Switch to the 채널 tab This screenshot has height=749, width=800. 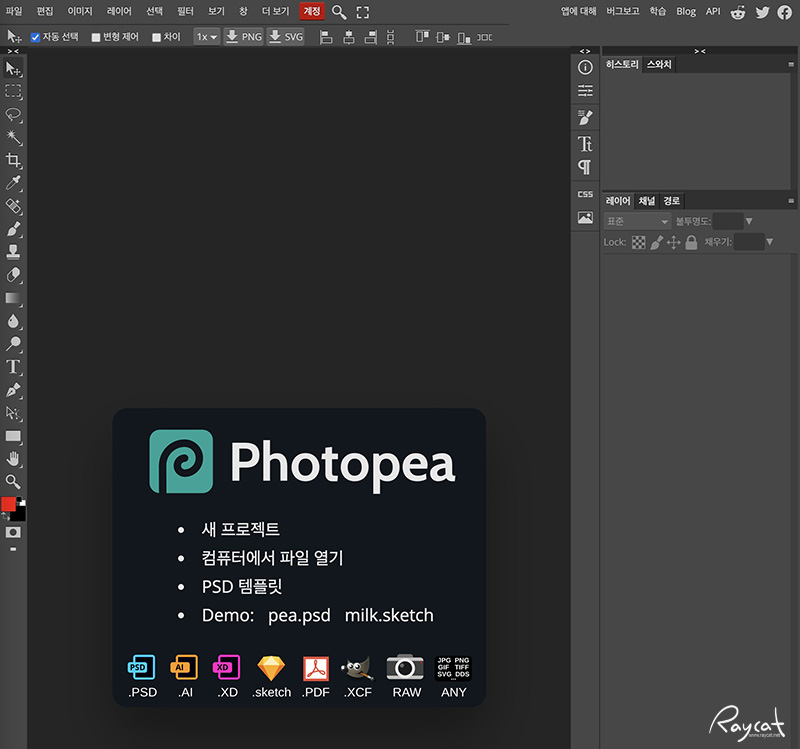pyautogui.click(x=647, y=201)
